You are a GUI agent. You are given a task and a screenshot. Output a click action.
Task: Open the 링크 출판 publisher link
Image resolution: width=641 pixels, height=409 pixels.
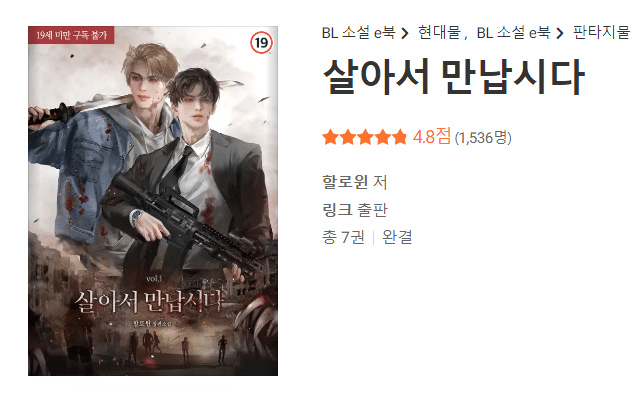click(354, 210)
